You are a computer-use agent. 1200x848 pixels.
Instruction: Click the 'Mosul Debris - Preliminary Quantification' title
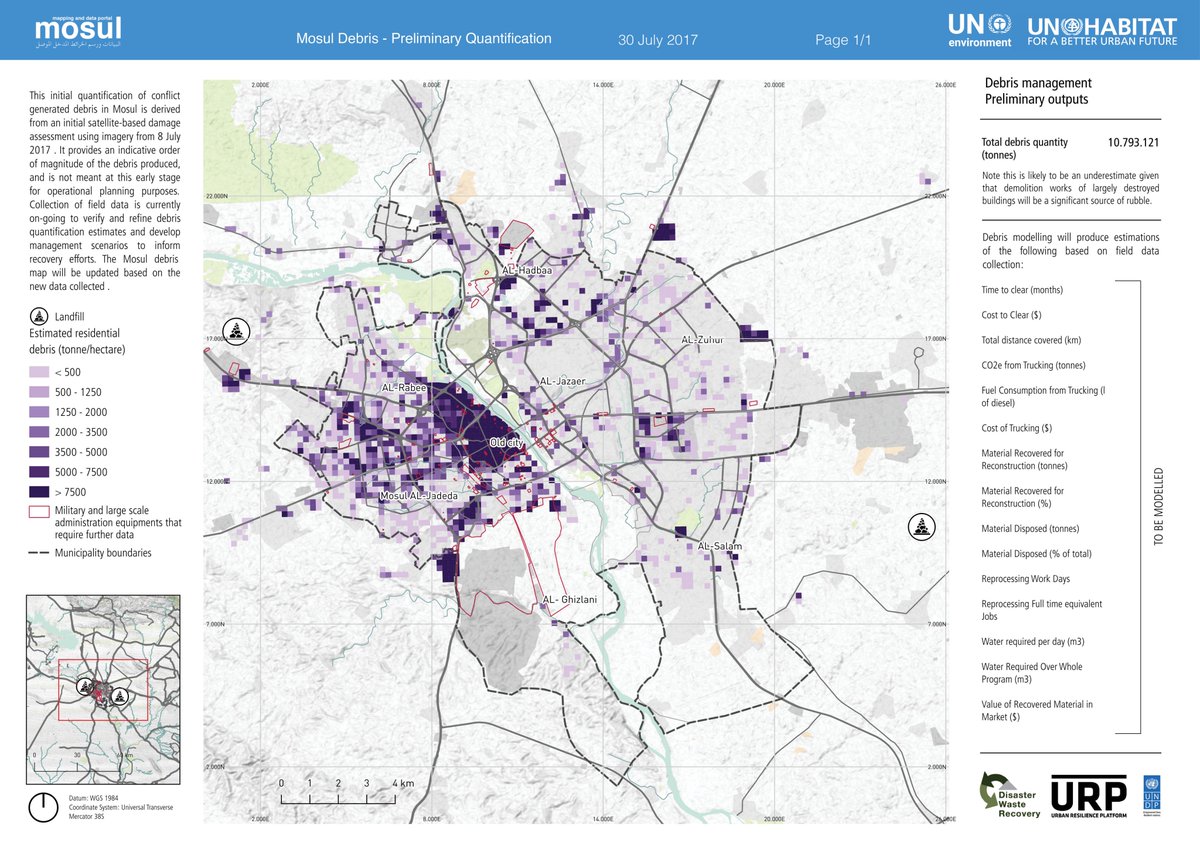point(424,39)
